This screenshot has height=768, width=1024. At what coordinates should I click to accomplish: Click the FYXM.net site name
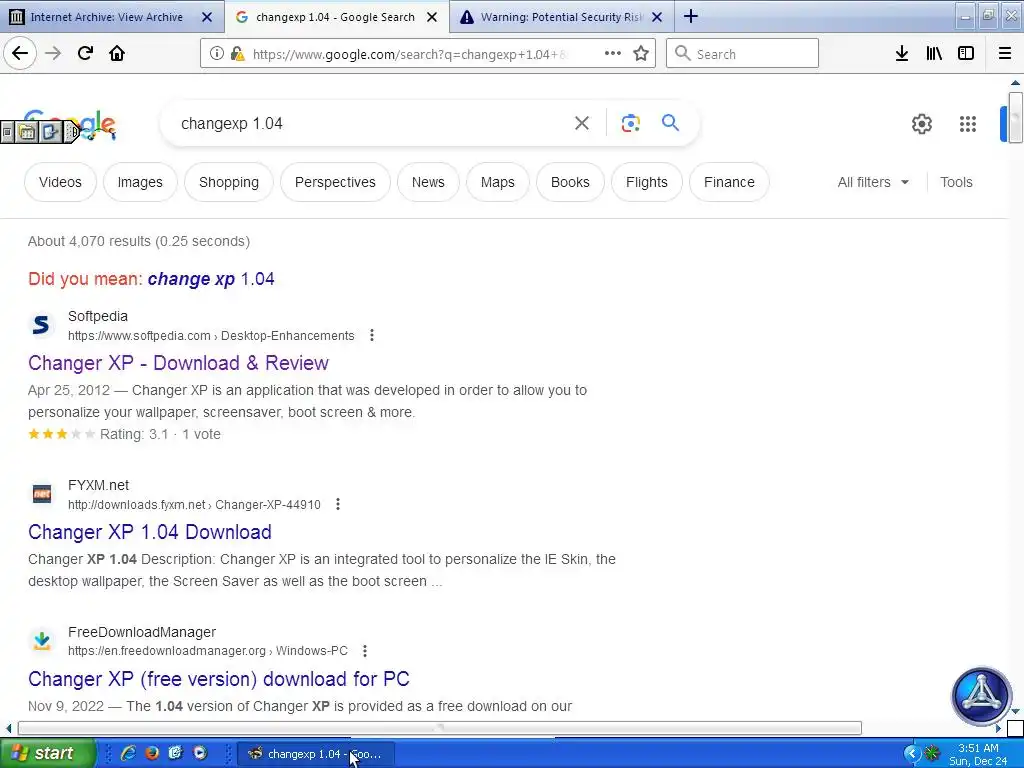[99, 485]
